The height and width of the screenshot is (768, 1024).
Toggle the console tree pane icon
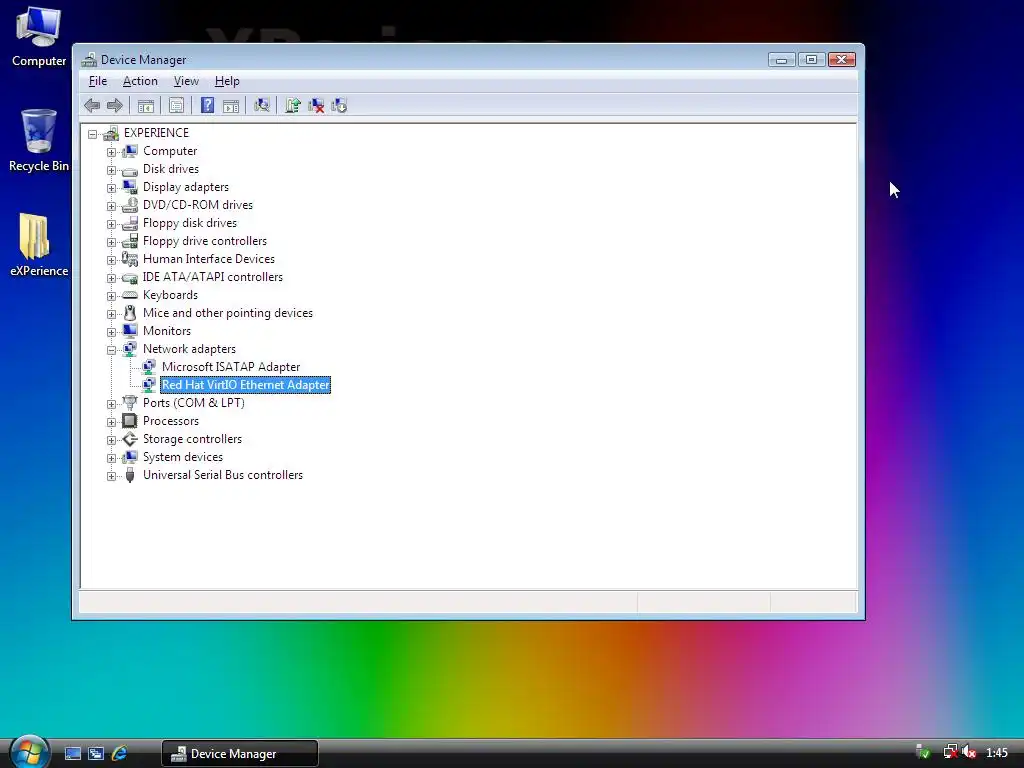(146, 105)
